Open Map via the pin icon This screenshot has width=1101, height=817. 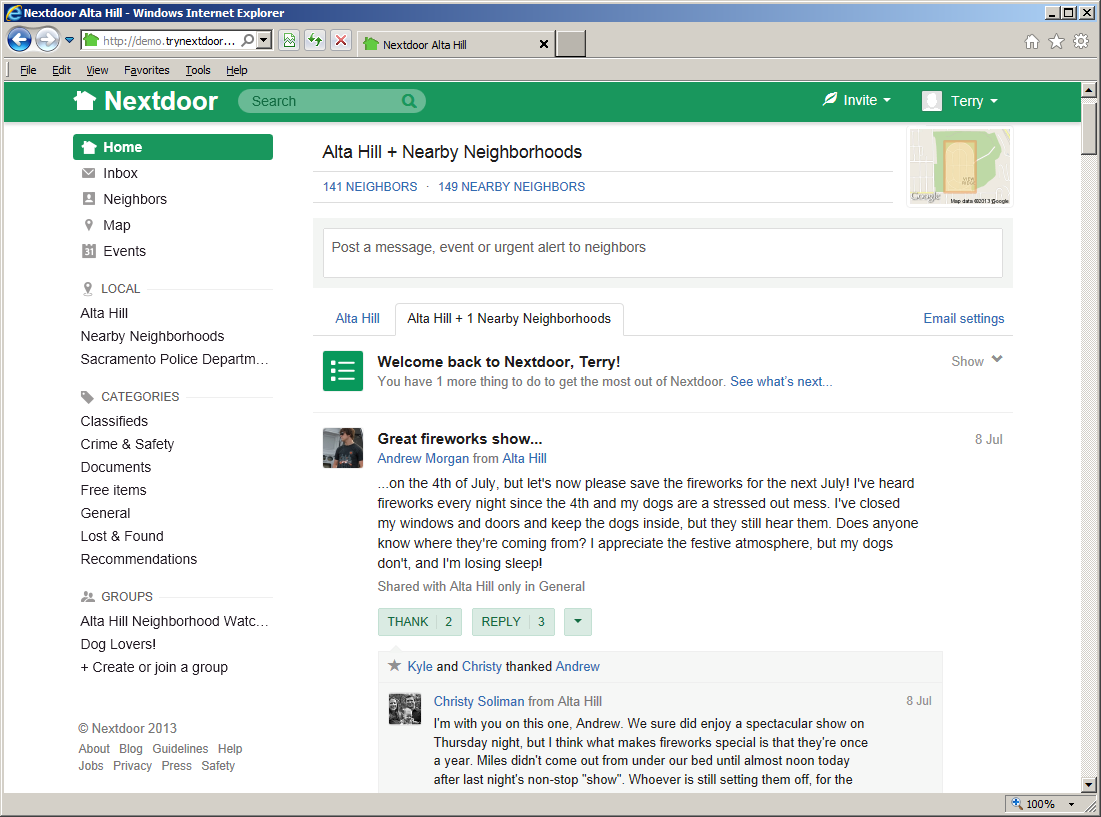[88, 225]
